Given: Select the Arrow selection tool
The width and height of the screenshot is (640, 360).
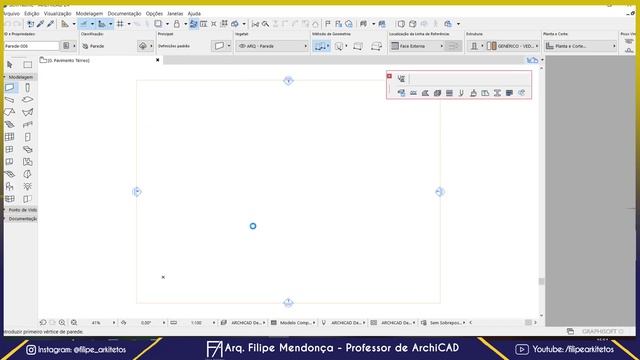Looking at the screenshot, I should click(x=10, y=64).
